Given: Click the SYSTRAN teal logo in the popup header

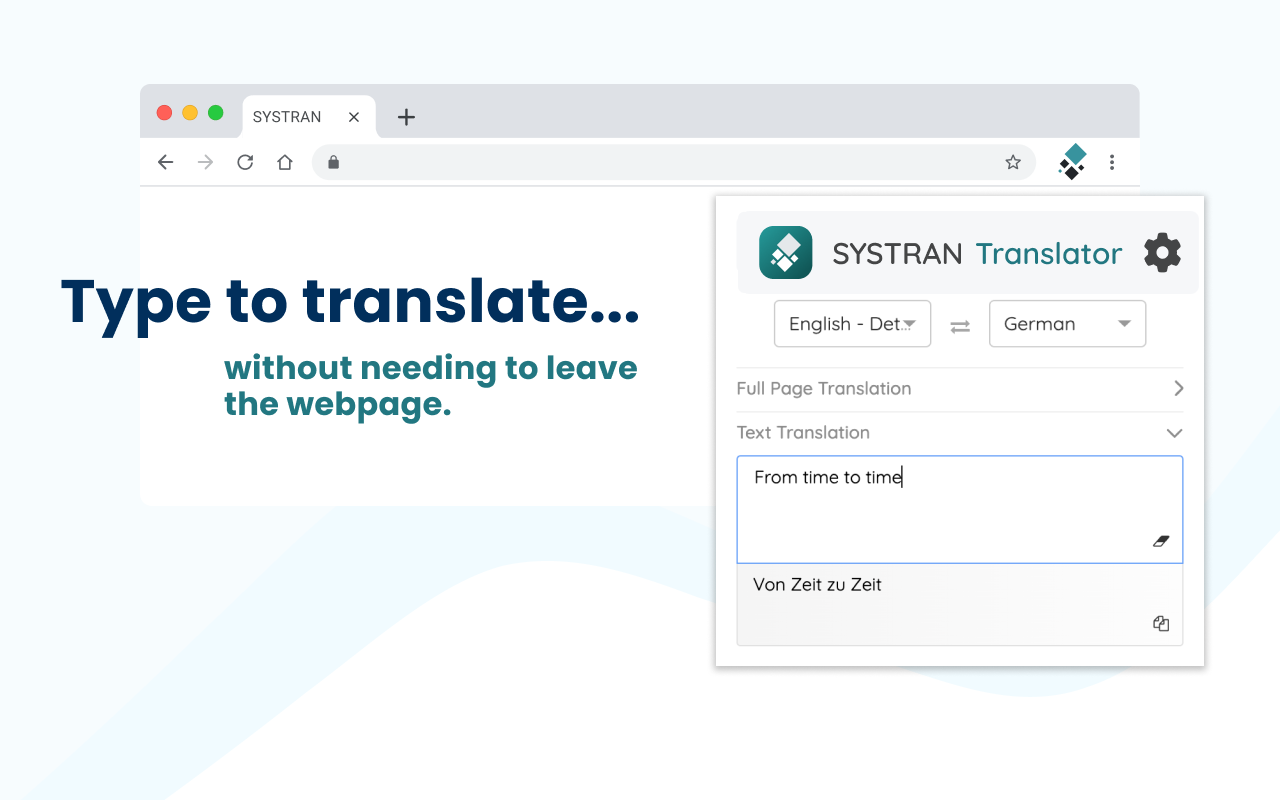Looking at the screenshot, I should 786,252.
